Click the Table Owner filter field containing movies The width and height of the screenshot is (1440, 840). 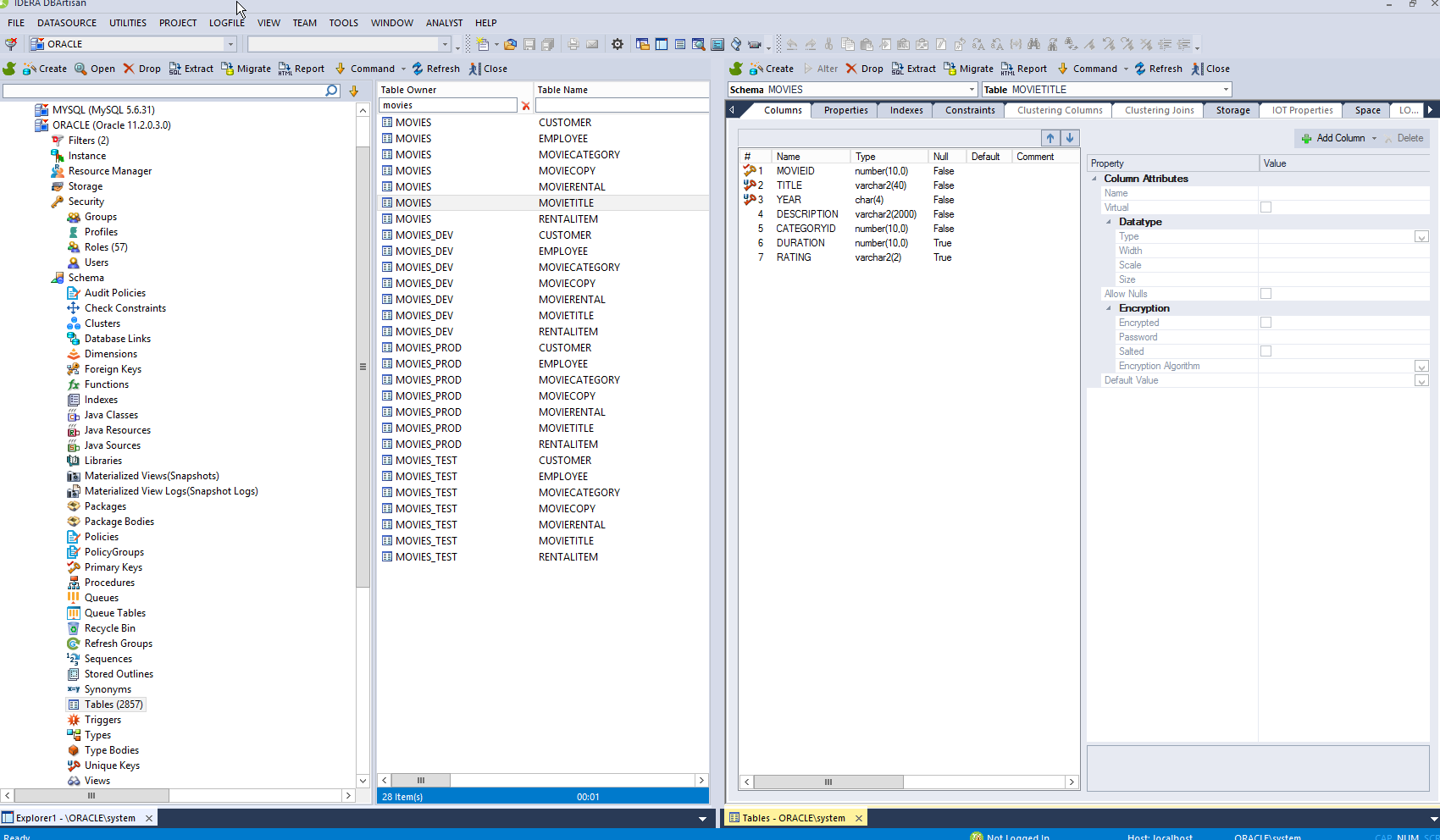(x=448, y=105)
